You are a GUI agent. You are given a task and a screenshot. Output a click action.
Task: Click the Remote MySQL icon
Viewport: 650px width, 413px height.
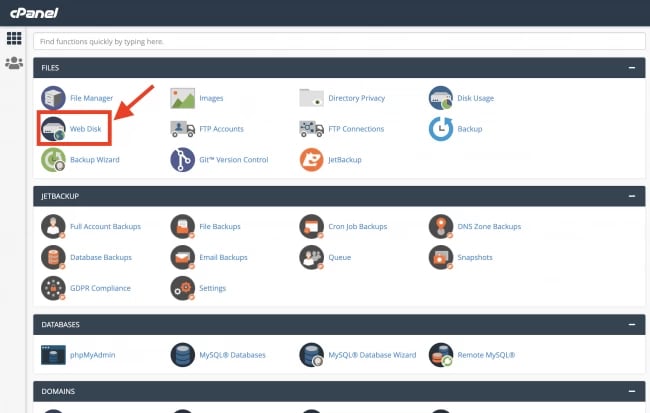[441, 355]
